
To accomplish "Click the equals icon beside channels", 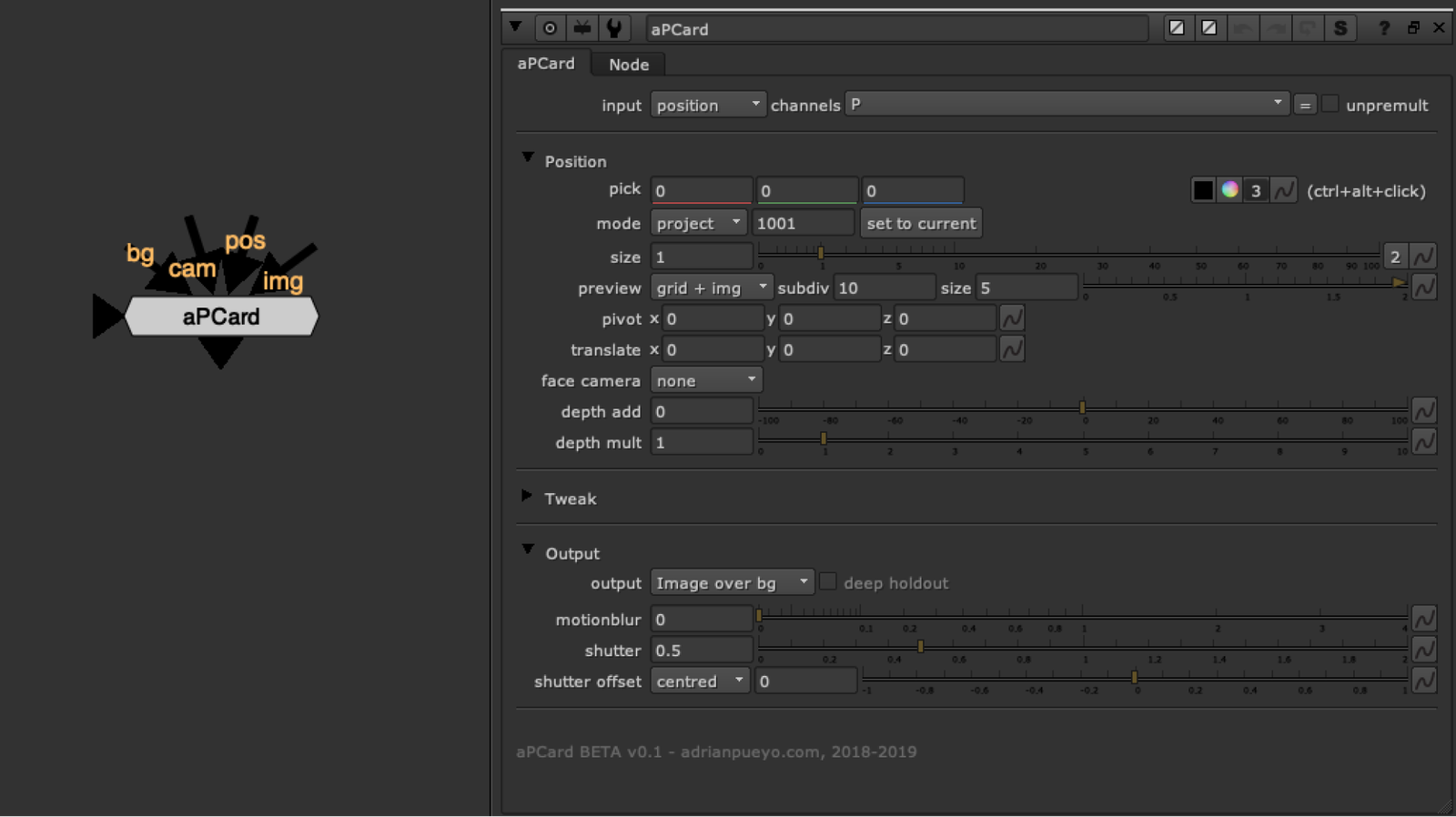I will click(x=1305, y=106).
